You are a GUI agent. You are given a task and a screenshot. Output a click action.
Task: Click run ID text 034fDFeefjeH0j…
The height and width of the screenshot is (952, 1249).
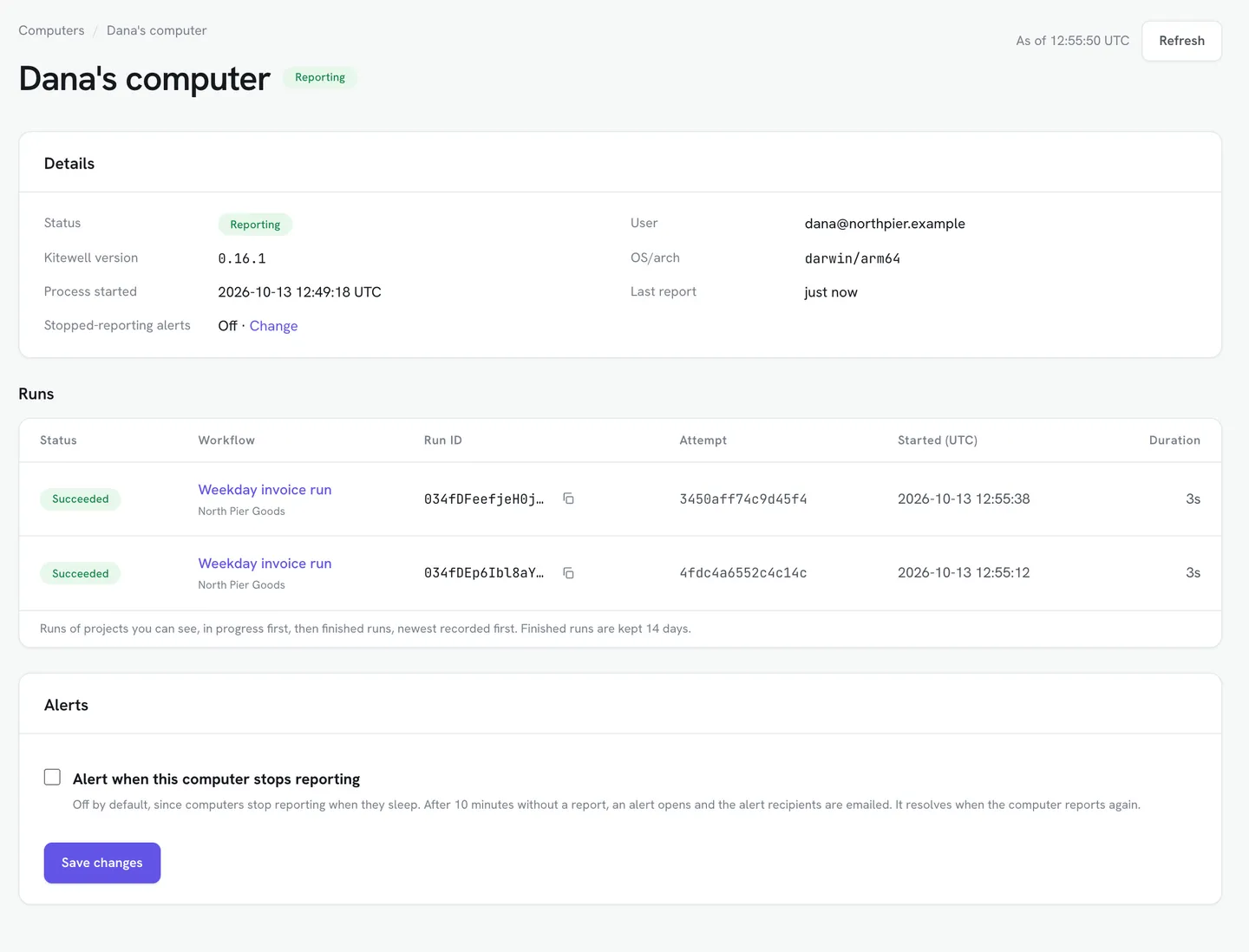[x=484, y=499]
